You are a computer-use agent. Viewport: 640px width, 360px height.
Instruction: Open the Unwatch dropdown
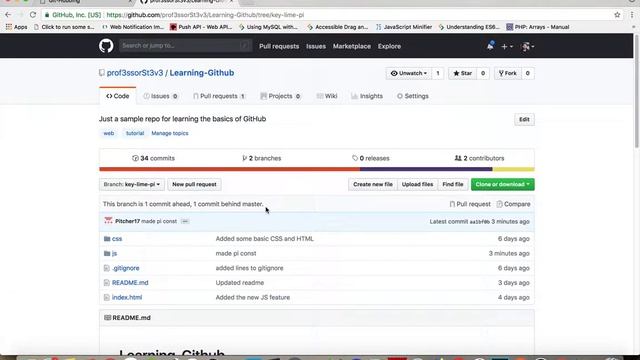coord(409,73)
